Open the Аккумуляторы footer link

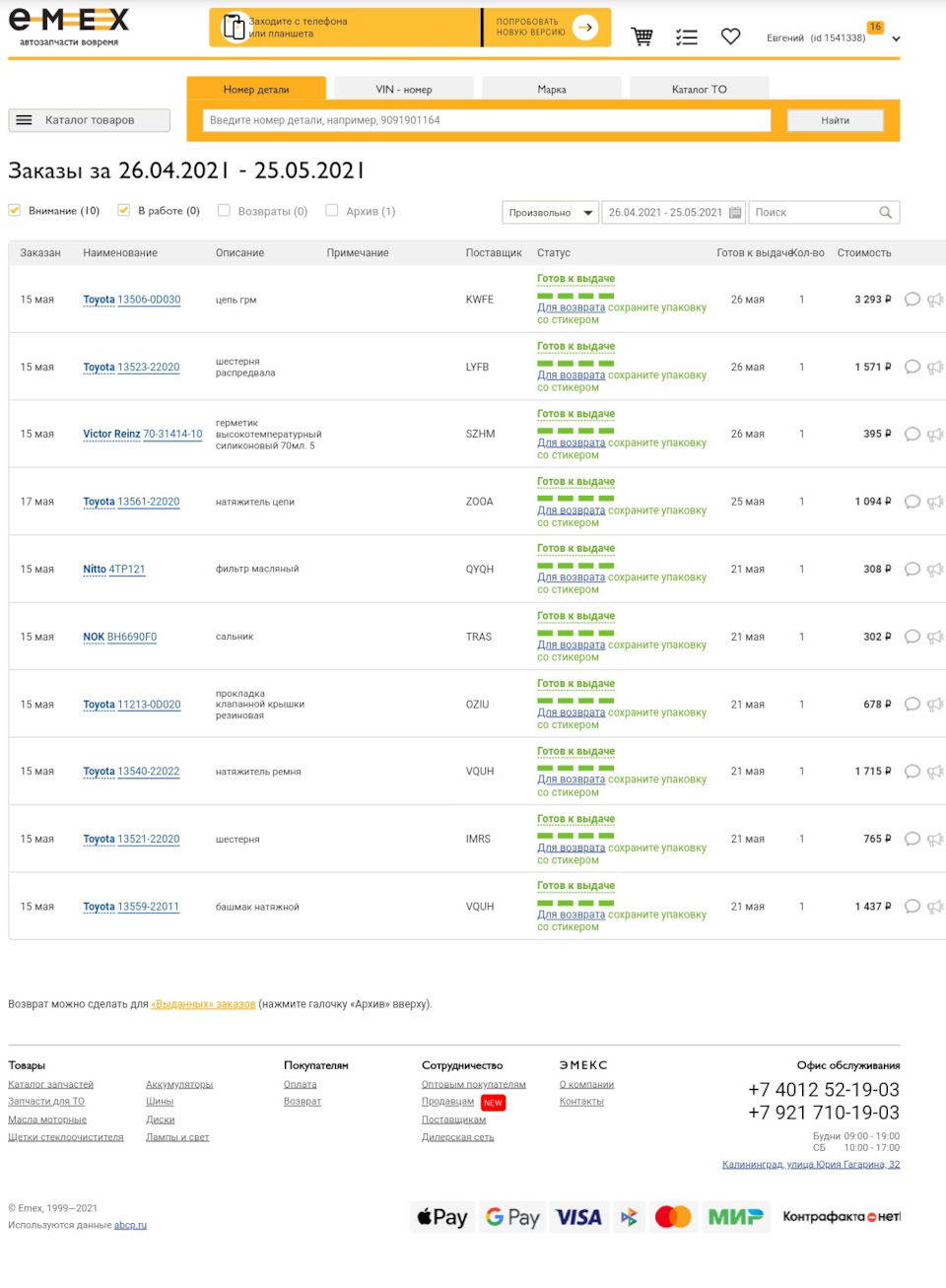[179, 1084]
